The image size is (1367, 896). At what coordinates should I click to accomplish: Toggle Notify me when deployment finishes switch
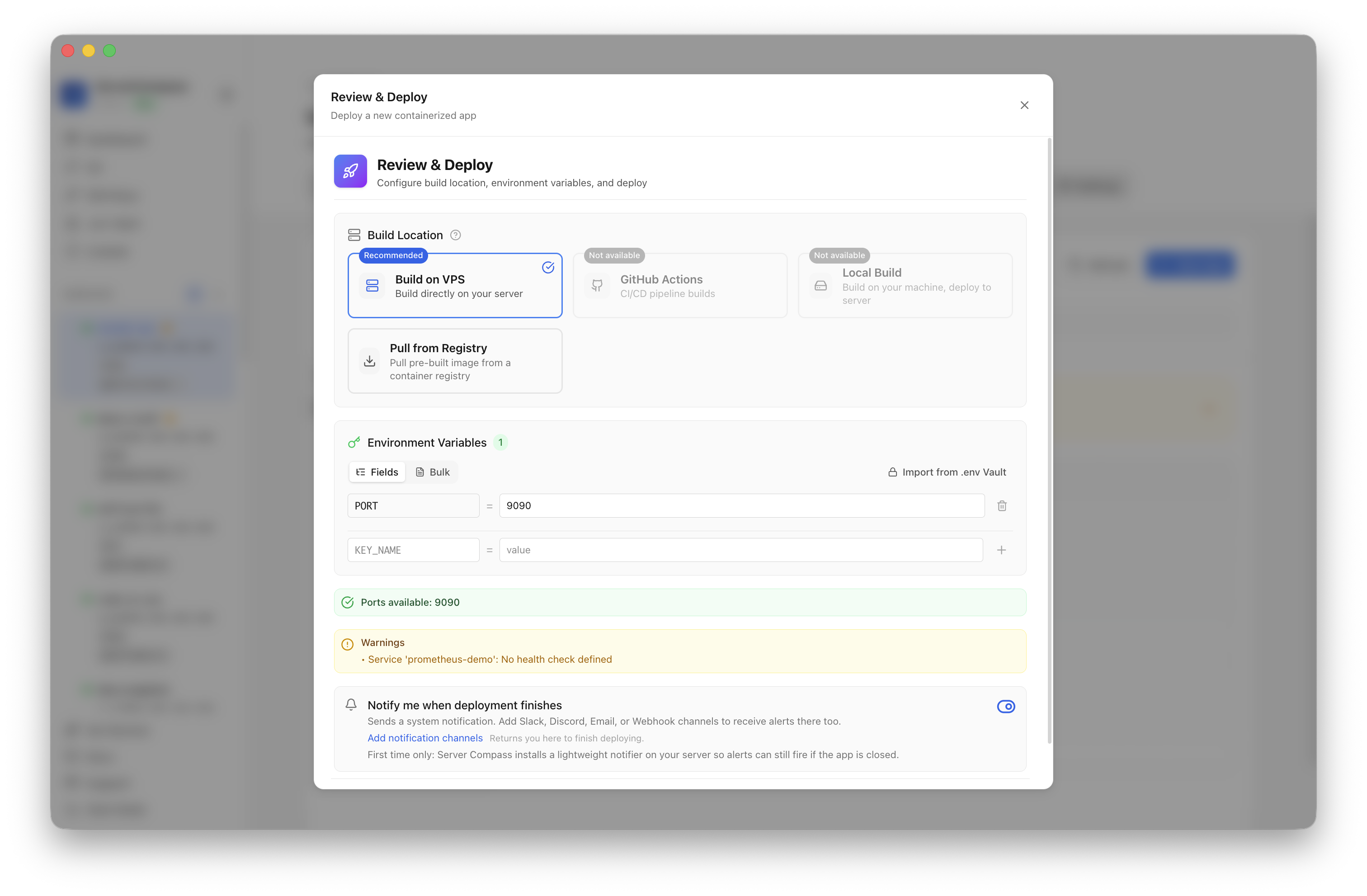(1006, 707)
